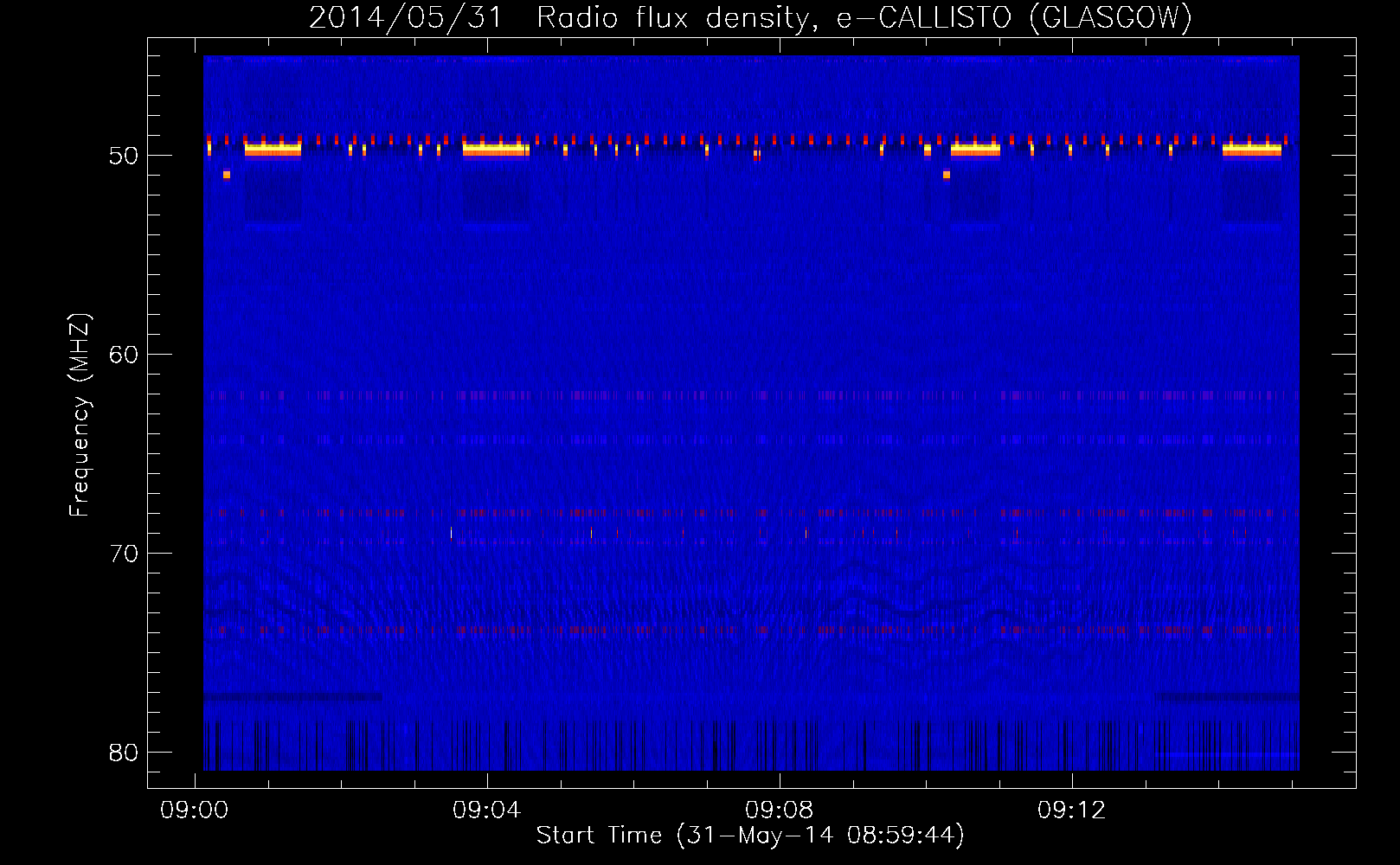Click the "Frequency (MHZ)" axis label
1400x865 pixels.
click(79, 415)
